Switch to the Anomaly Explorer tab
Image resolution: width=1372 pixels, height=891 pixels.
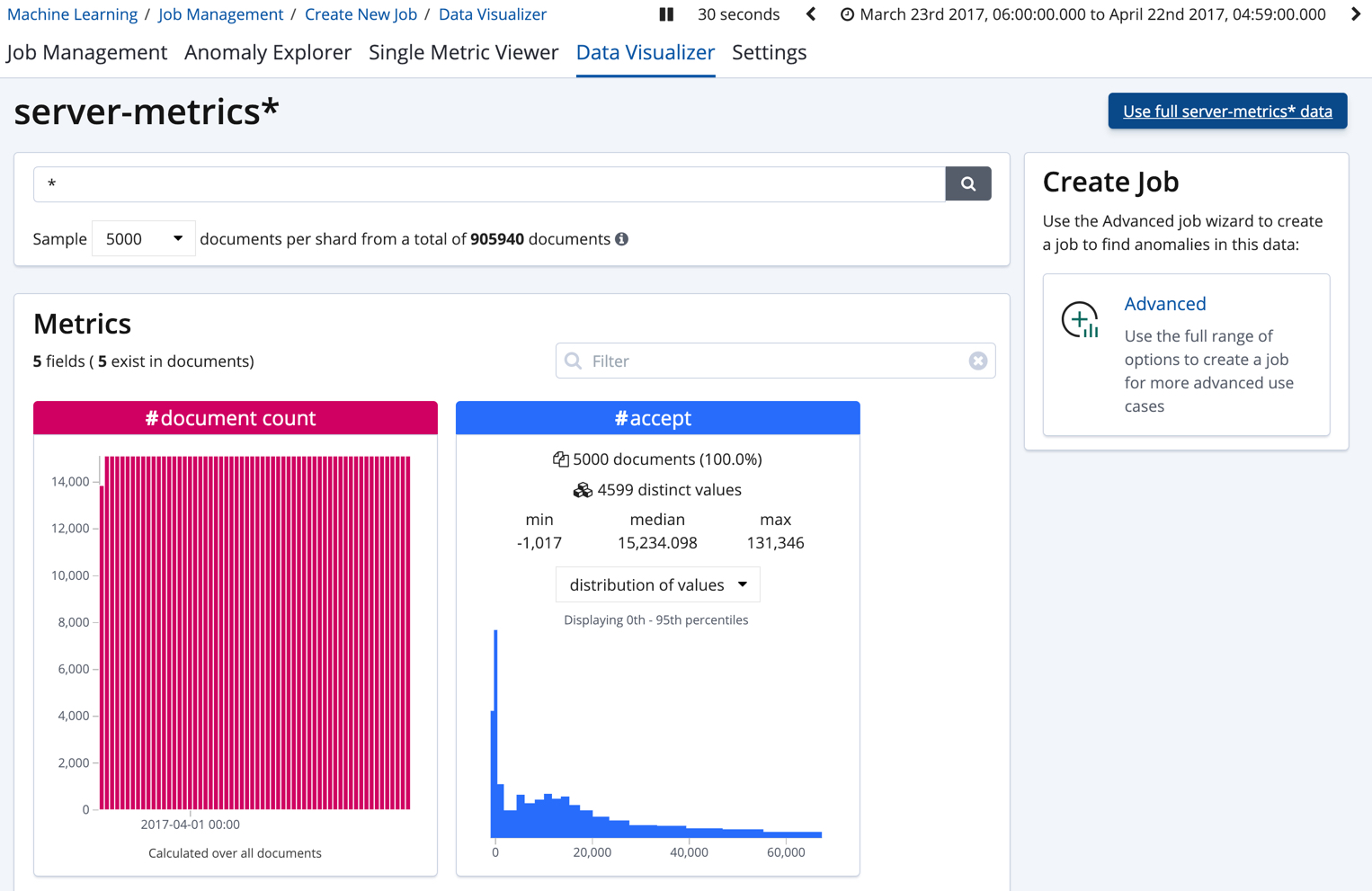pos(267,52)
